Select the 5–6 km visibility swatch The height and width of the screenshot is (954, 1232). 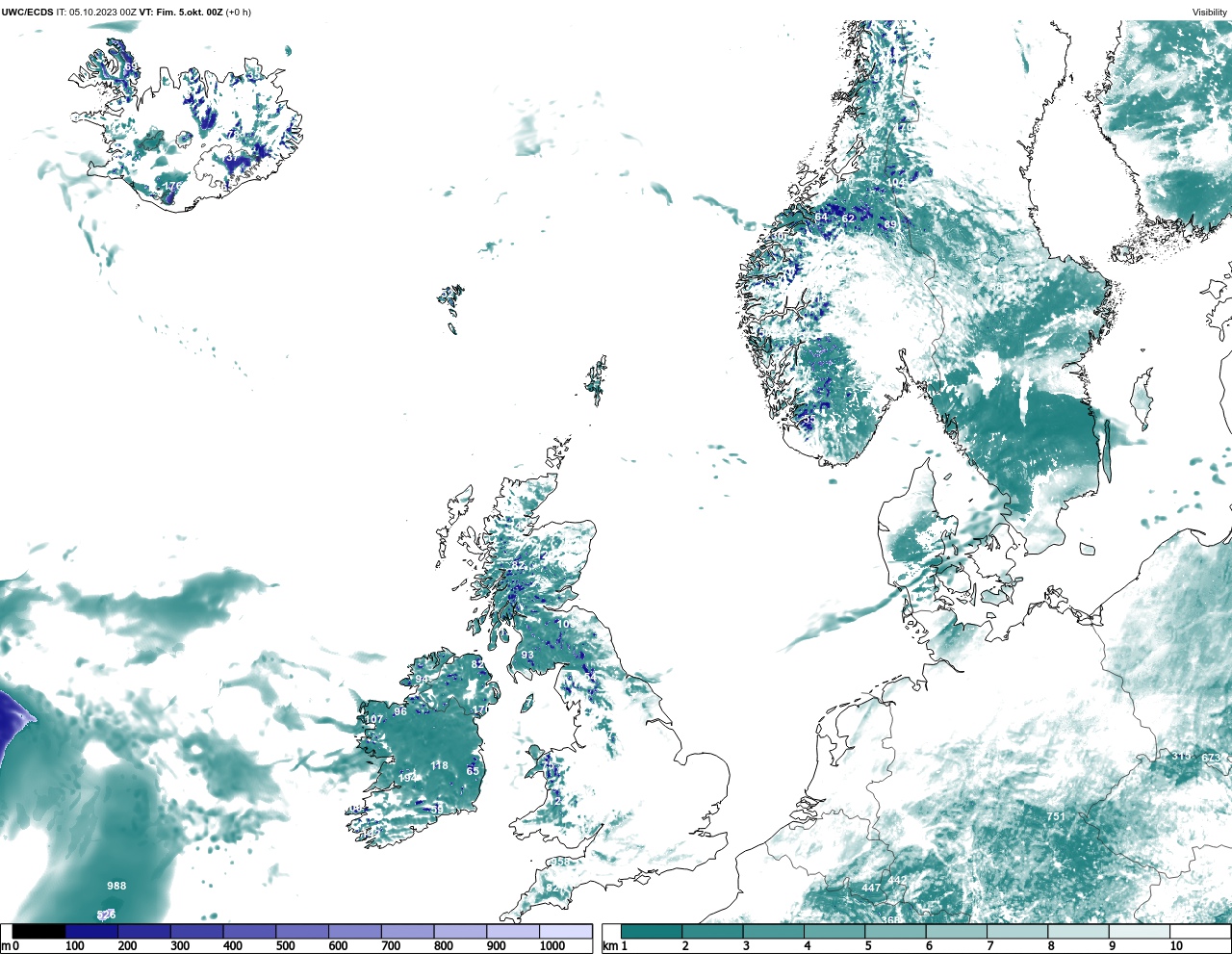click(895, 932)
